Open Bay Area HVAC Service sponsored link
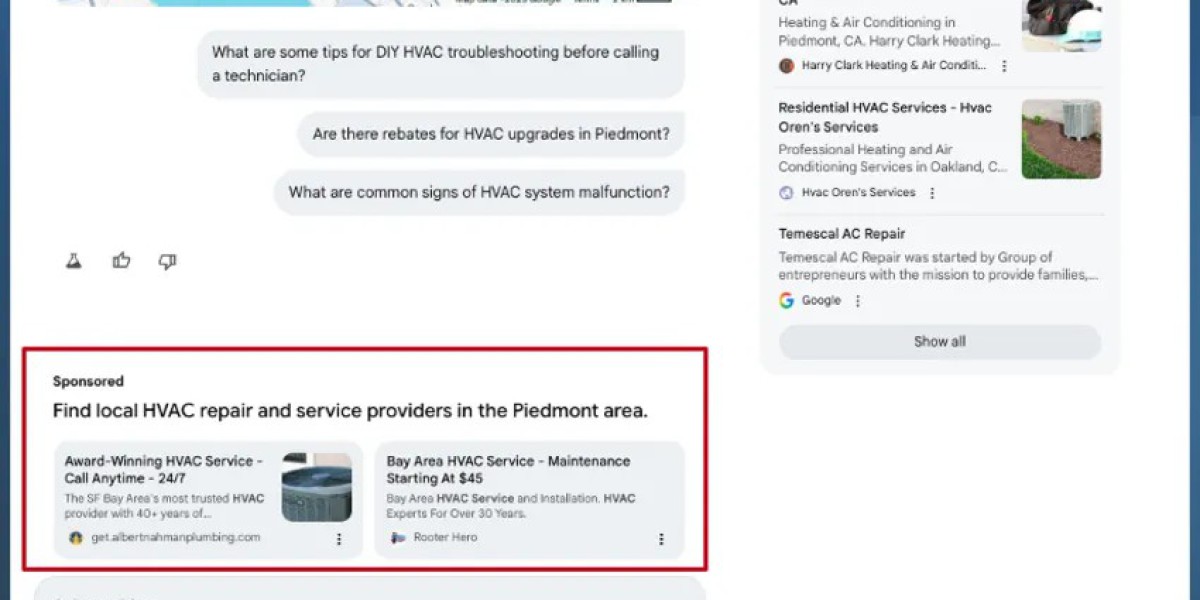The image size is (1200, 600). tap(508, 470)
